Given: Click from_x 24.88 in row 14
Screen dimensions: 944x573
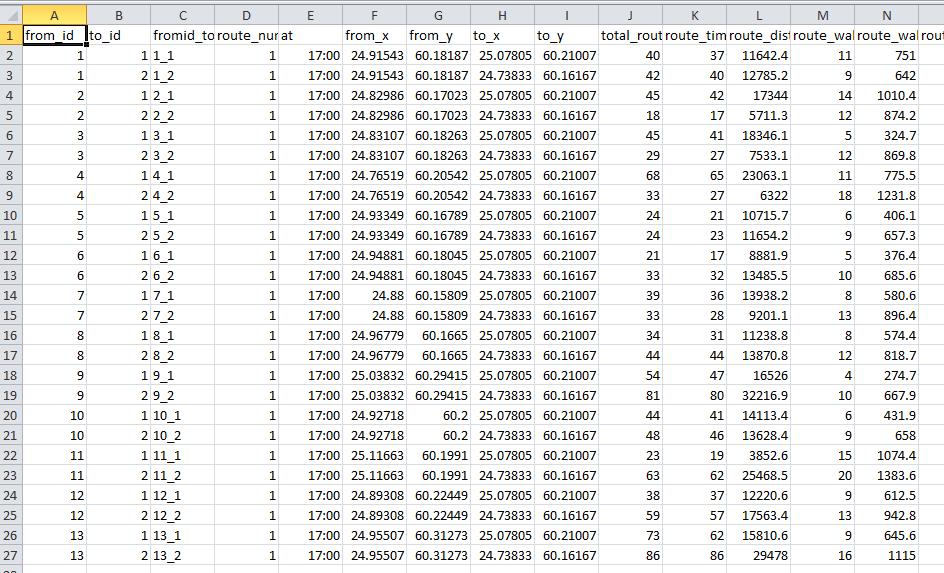Looking at the screenshot, I should coord(374,296).
